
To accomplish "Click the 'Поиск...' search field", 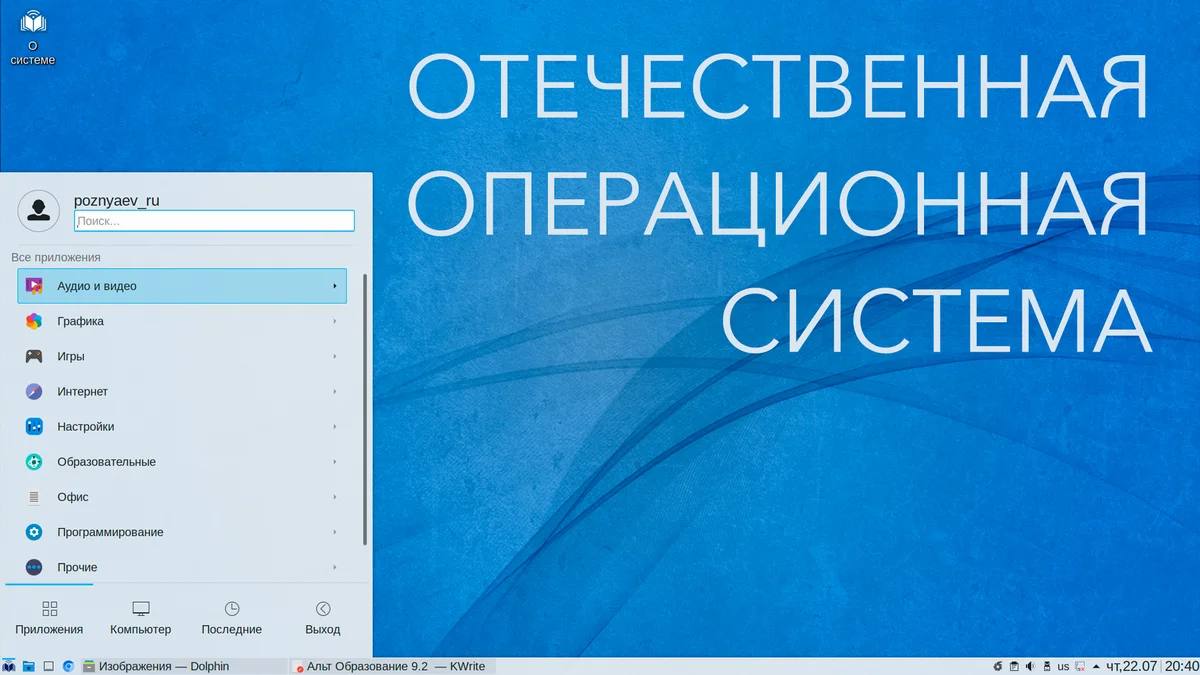I will coord(214,221).
